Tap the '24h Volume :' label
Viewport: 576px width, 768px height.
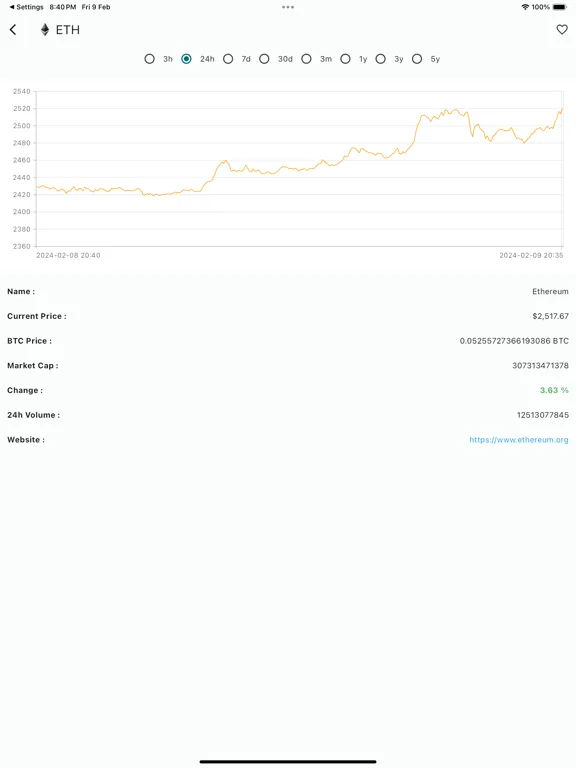point(33,415)
